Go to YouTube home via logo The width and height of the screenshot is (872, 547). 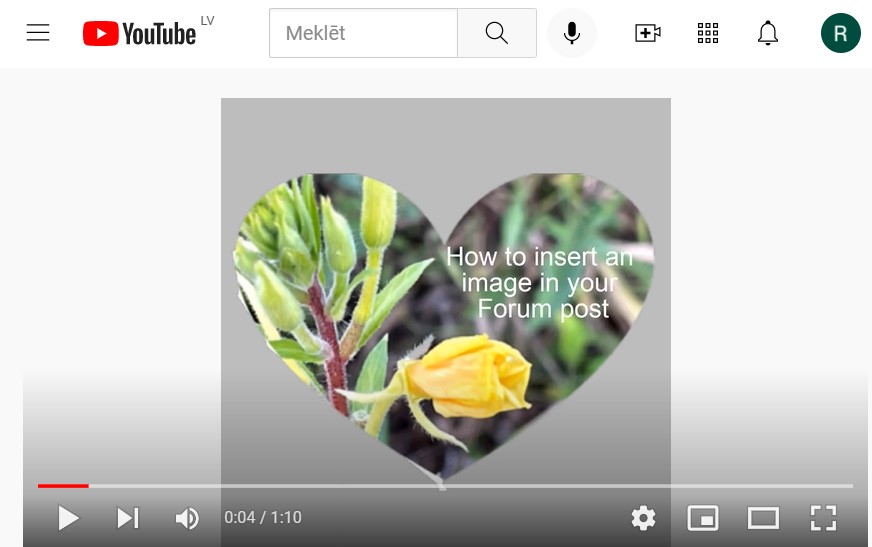click(139, 33)
